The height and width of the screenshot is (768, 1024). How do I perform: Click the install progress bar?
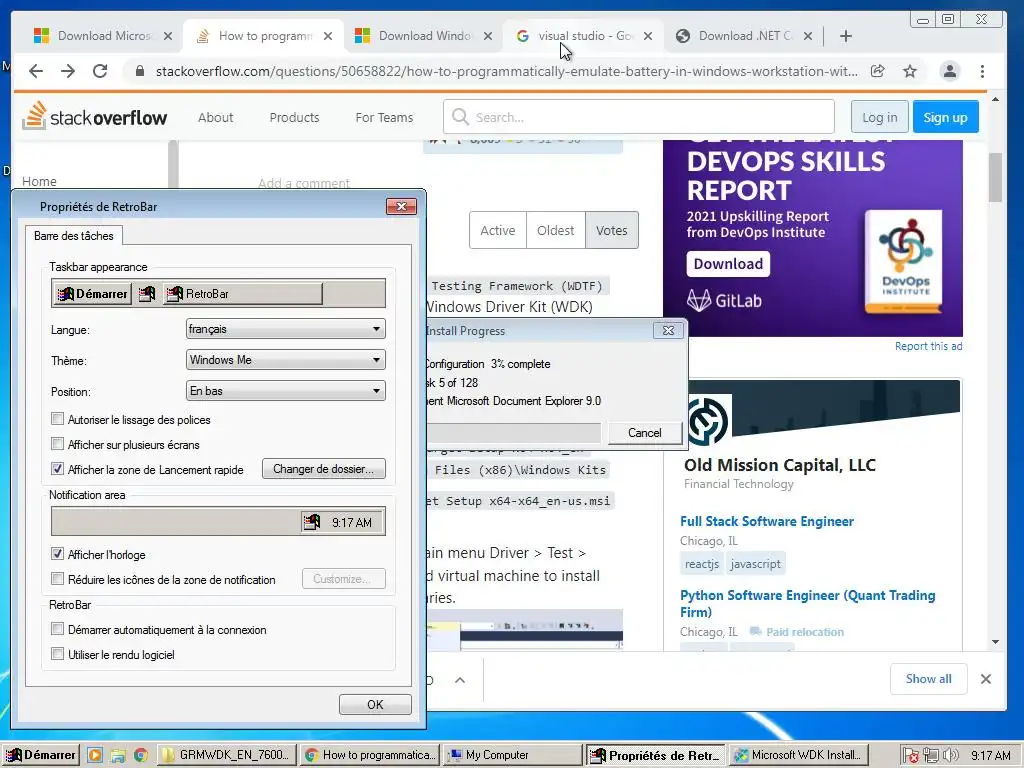[514, 432]
